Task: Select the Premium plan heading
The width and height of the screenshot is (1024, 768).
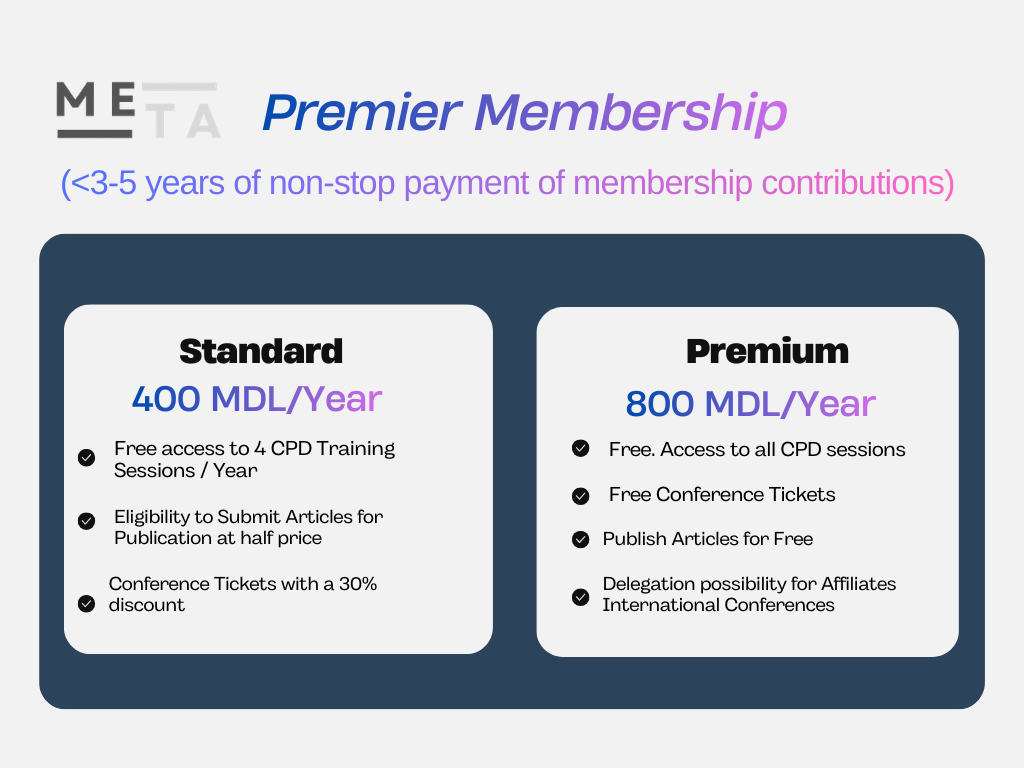Action: click(767, 351)
